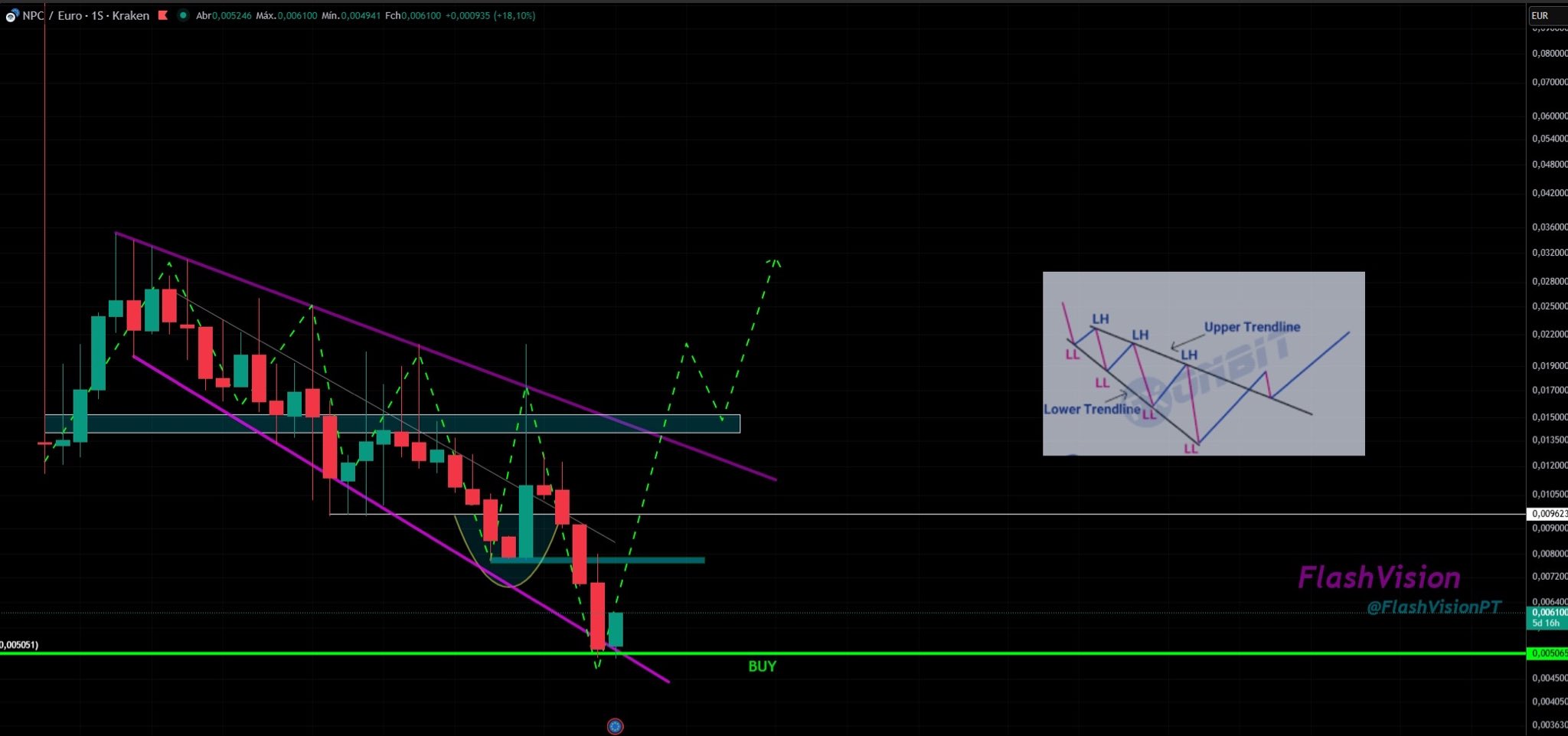This screenshot has height=736, width=1568.
Task: Click the current price label with 5d 16h countdown
Action: 1547,617
